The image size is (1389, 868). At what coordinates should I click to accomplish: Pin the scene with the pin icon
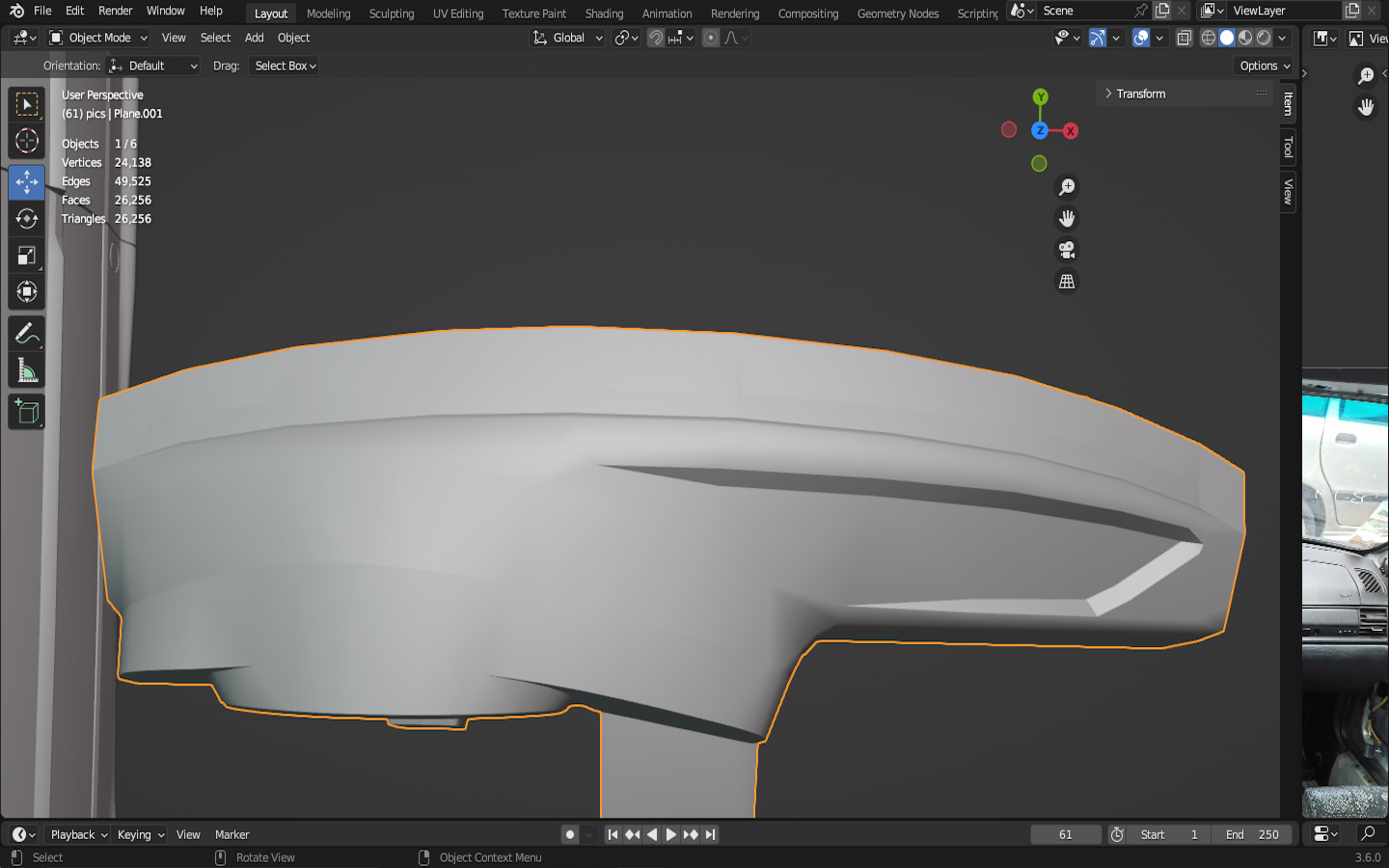pos(1141,11)
